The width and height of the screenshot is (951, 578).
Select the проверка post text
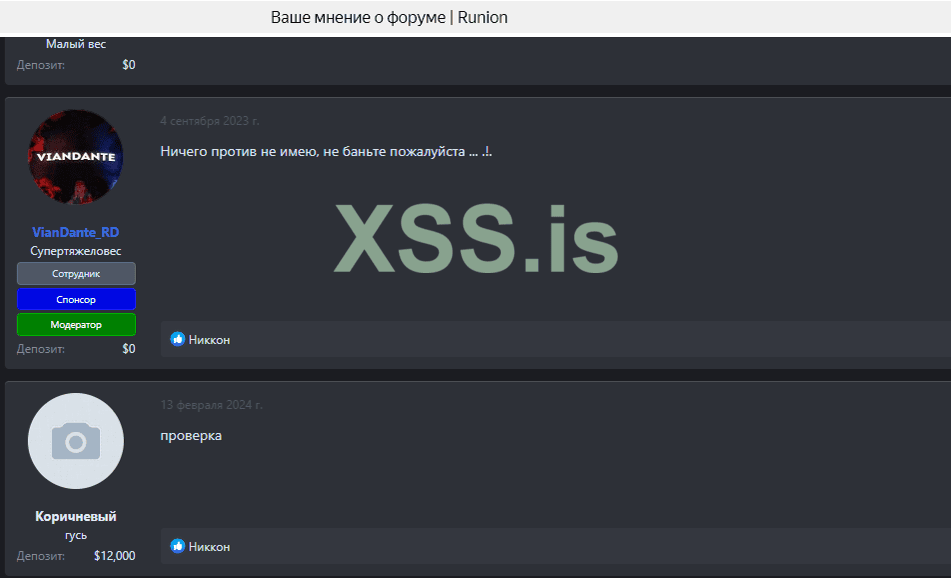tap(191, 435)
